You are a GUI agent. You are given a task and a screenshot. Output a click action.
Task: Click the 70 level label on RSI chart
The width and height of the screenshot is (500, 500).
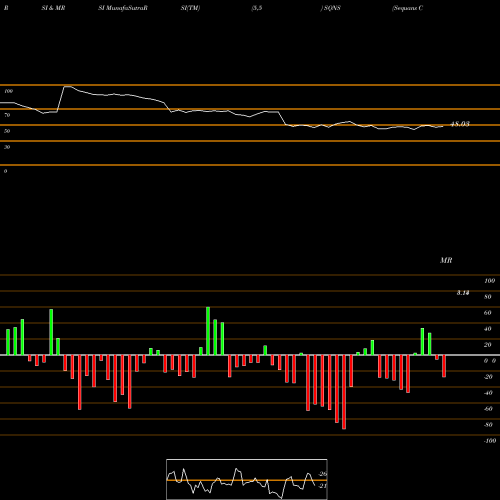7,115
